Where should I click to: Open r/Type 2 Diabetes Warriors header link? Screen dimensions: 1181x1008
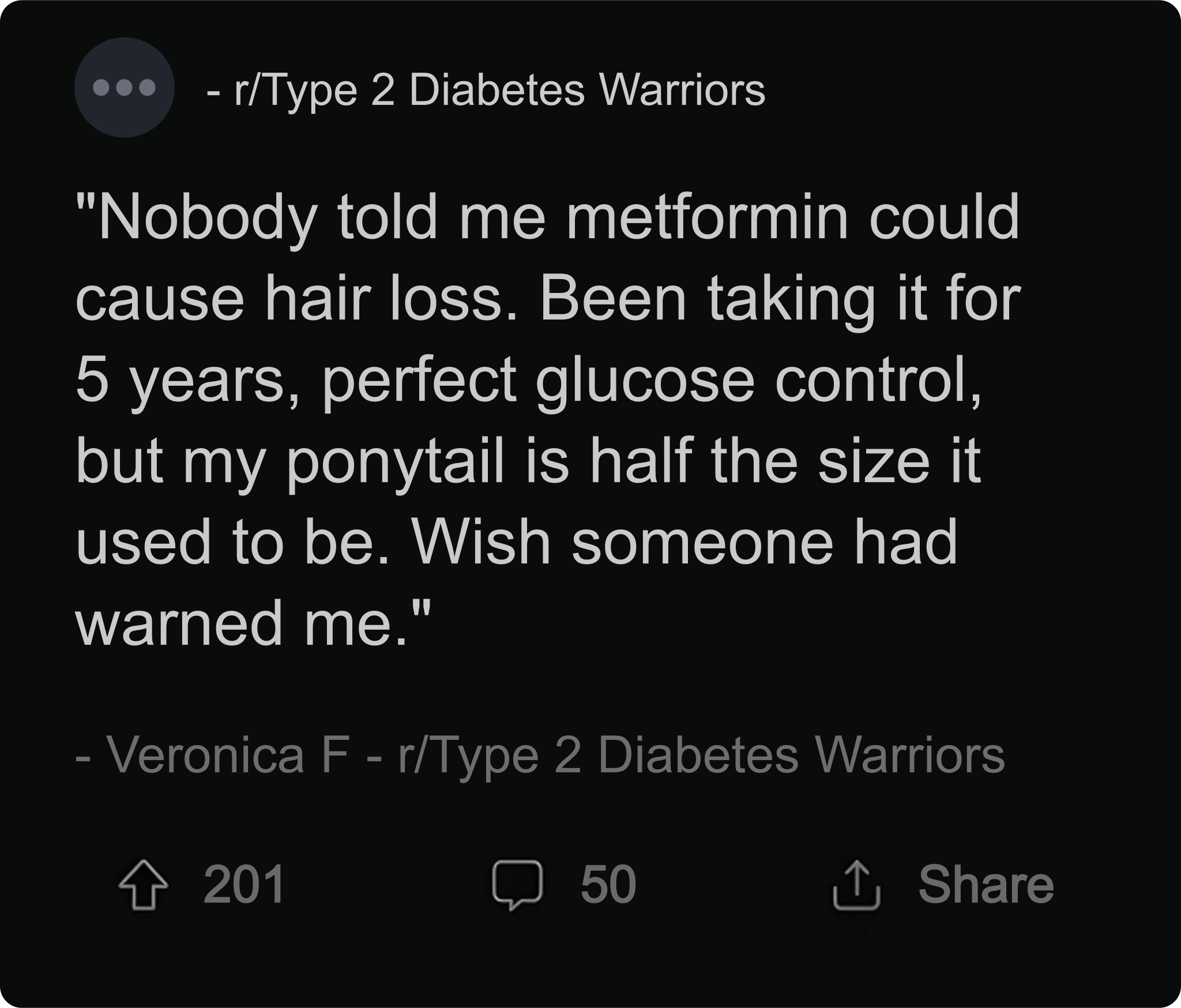499,91
